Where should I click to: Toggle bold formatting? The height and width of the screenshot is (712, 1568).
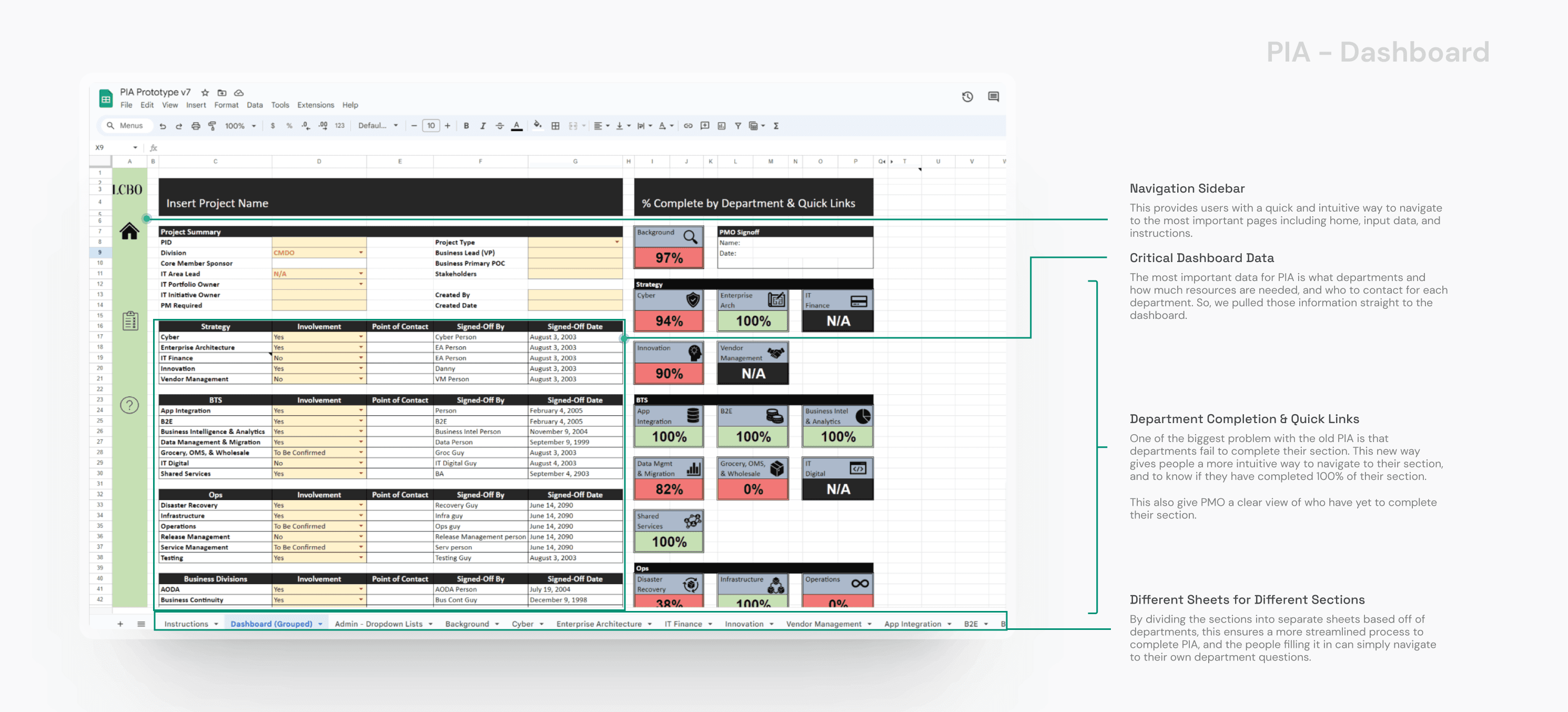(x=466, y=126)
